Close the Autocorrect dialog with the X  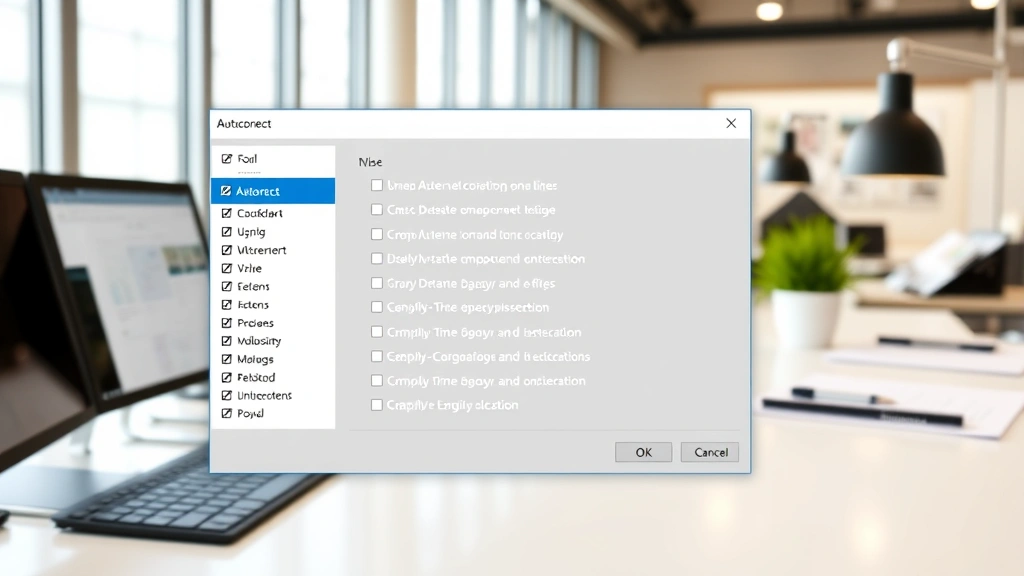click(x=731, y=123)
